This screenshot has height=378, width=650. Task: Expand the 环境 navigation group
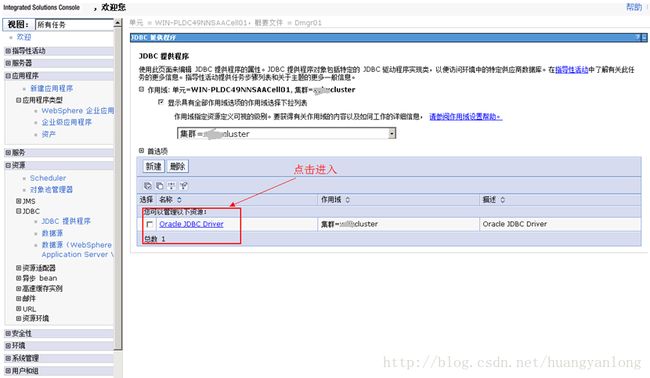(8, 346)
